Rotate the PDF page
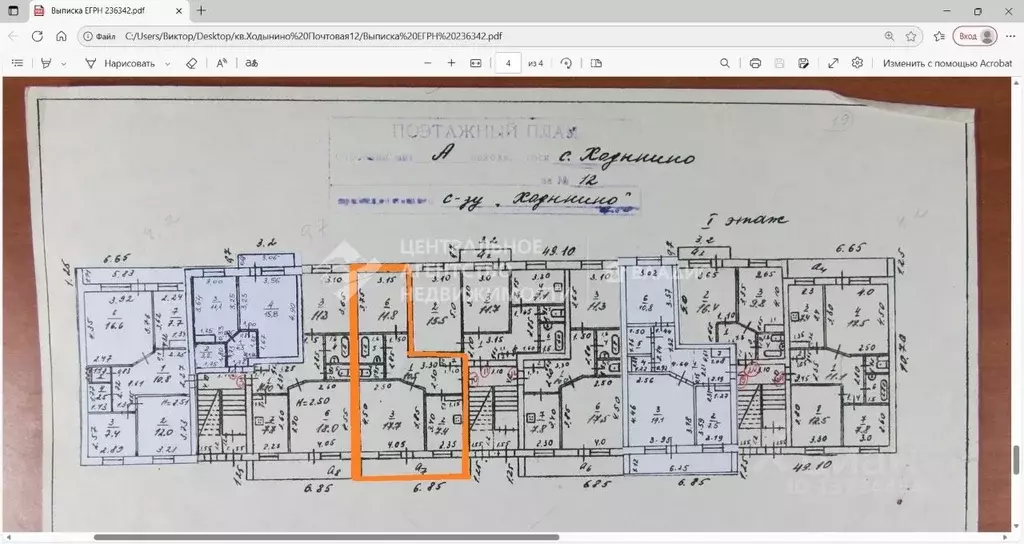This screenshot has width=1024, height=544. 566,63
